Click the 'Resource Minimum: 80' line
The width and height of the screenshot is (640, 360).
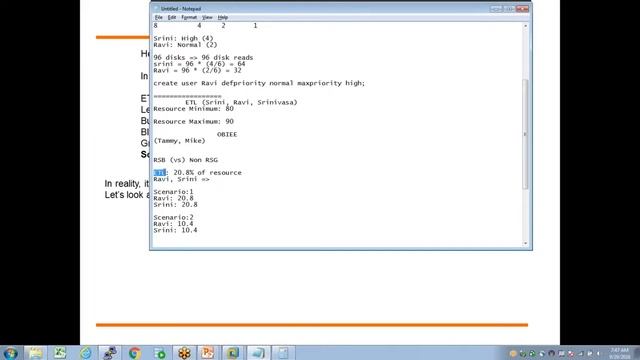193,109
